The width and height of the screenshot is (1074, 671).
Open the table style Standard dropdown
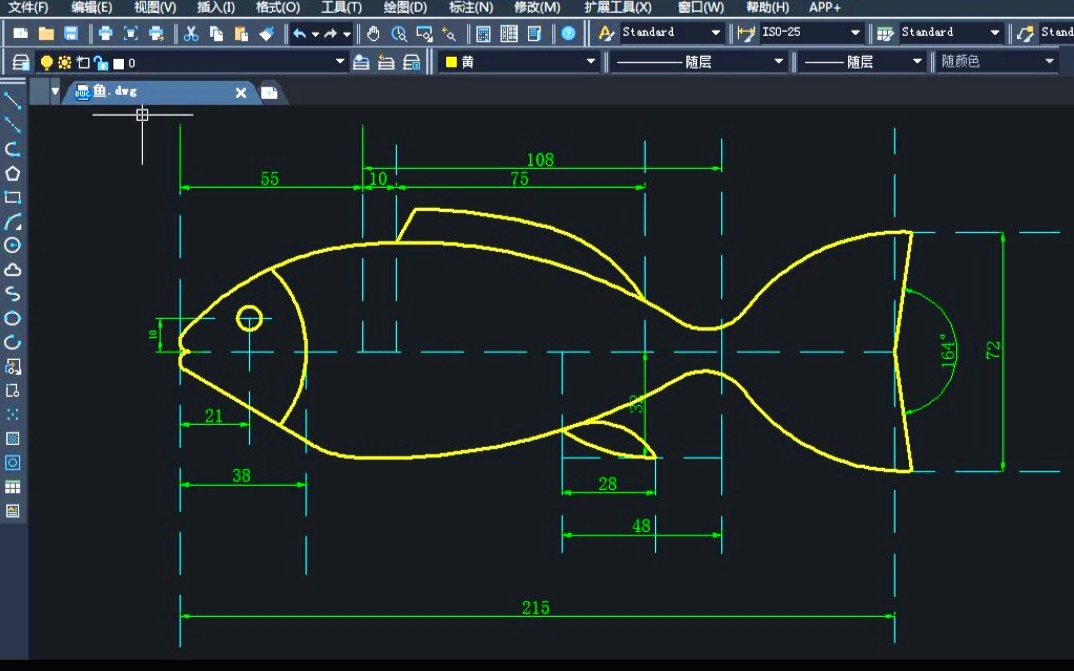pos(995,32)
